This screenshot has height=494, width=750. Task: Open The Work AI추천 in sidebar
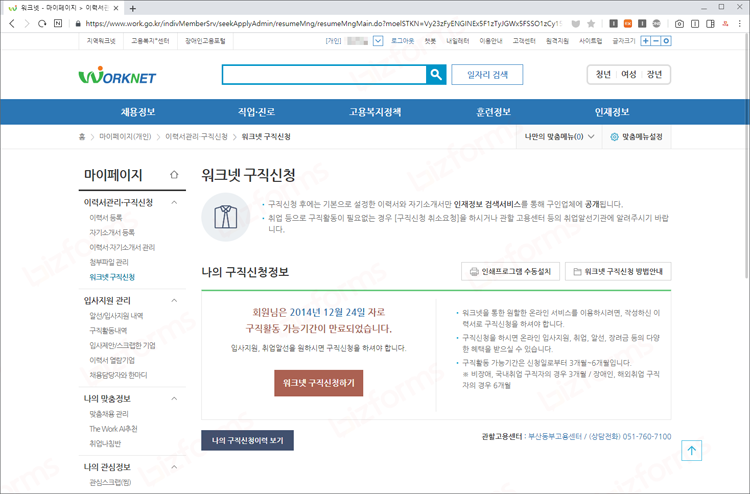[x=113, y=429]
